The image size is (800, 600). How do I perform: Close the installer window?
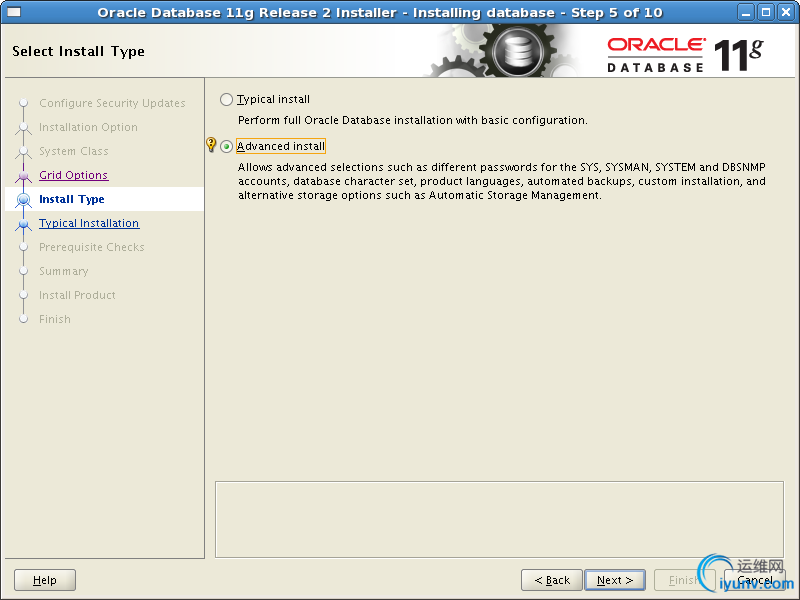pyautogui.click(x=786, y=12)
